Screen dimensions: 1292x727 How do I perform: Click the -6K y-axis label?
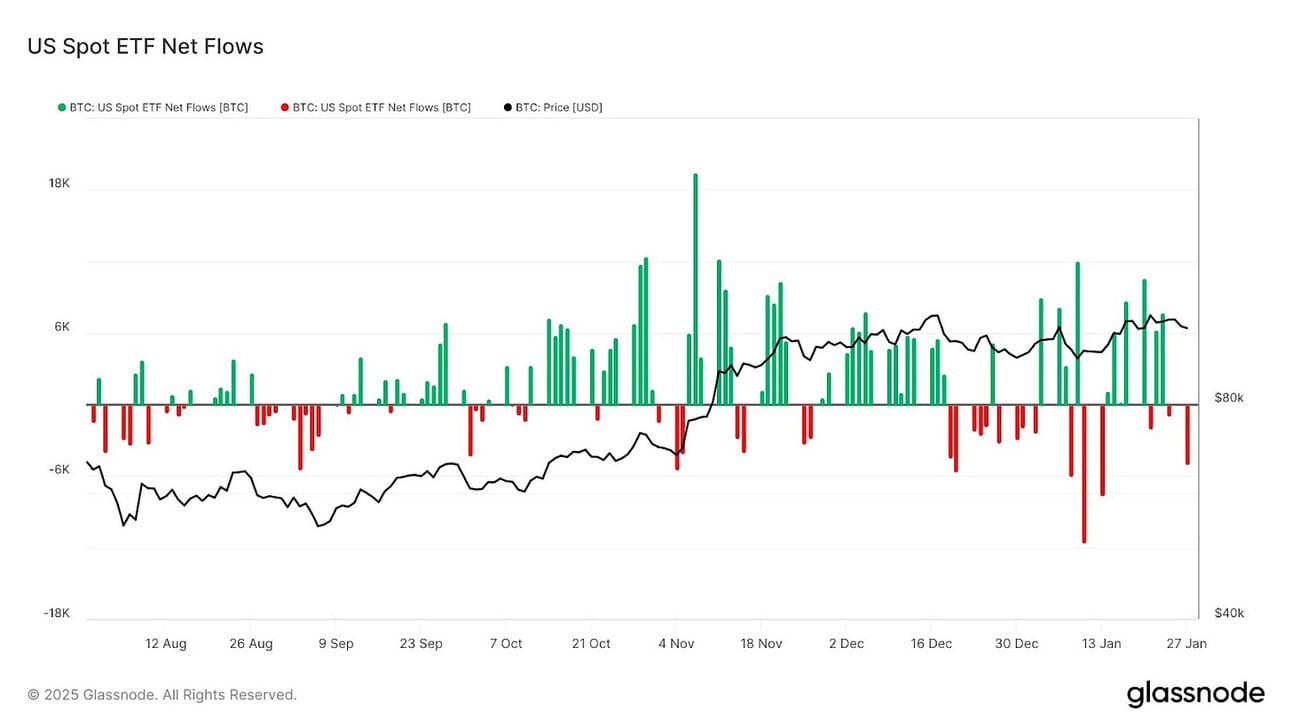60,470
